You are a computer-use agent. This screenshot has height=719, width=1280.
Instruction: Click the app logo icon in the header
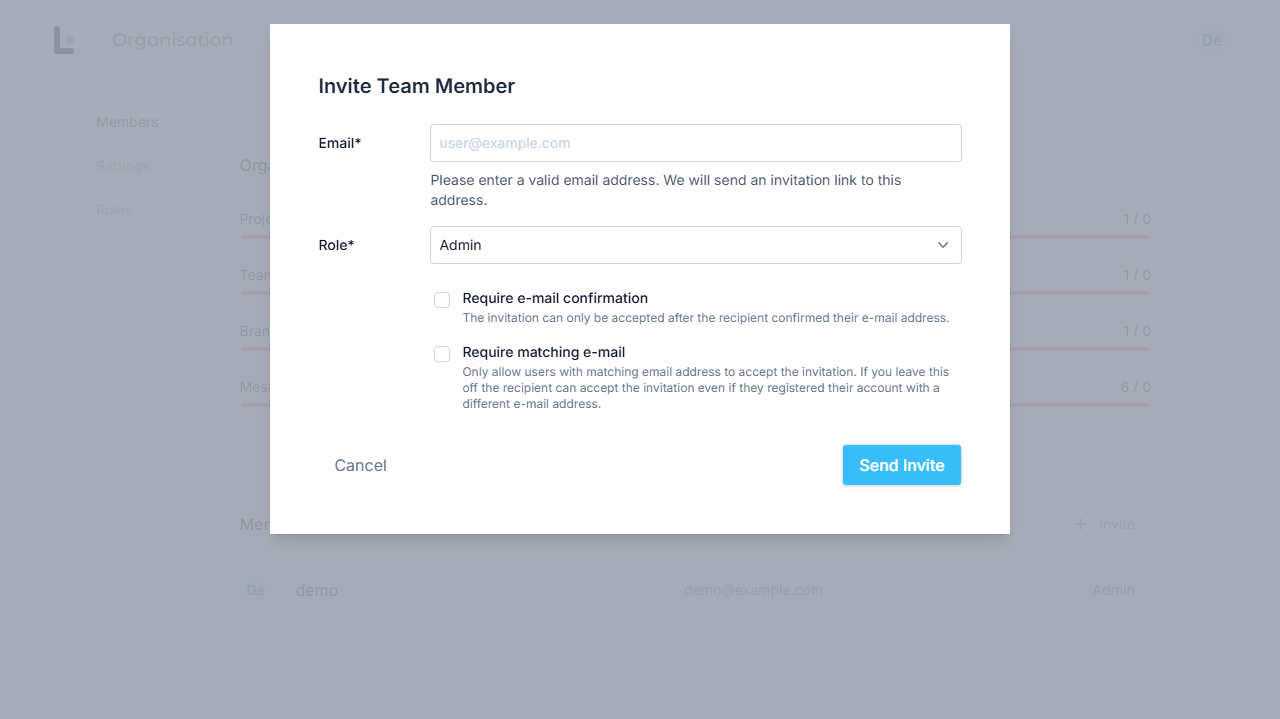[x=64, y=40]
